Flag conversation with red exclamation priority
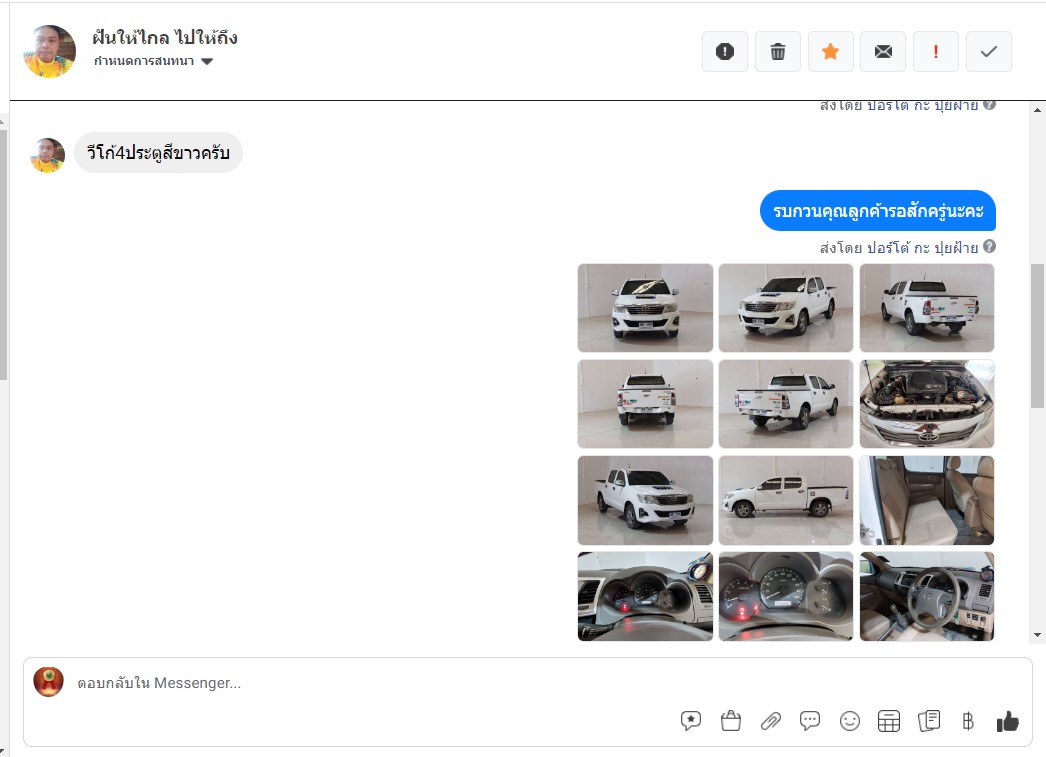This screenshot has width=1046, height=757. [935, 51]
